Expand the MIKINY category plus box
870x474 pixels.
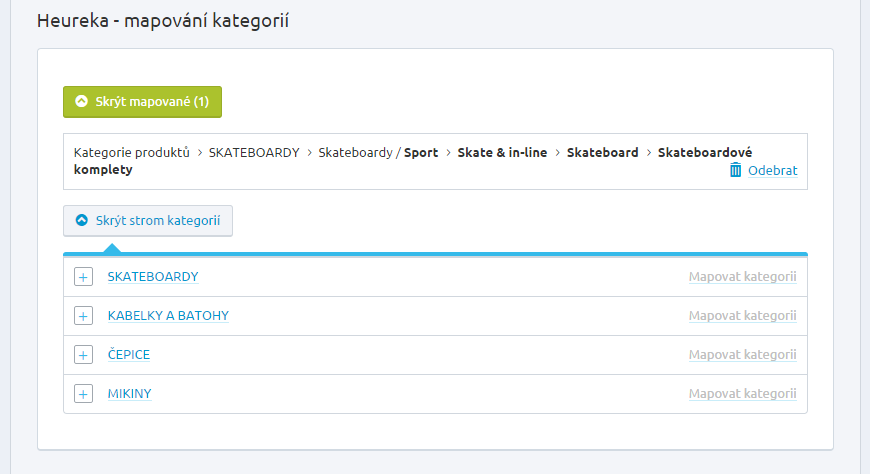pyautogui.click(x=83, y=394)
